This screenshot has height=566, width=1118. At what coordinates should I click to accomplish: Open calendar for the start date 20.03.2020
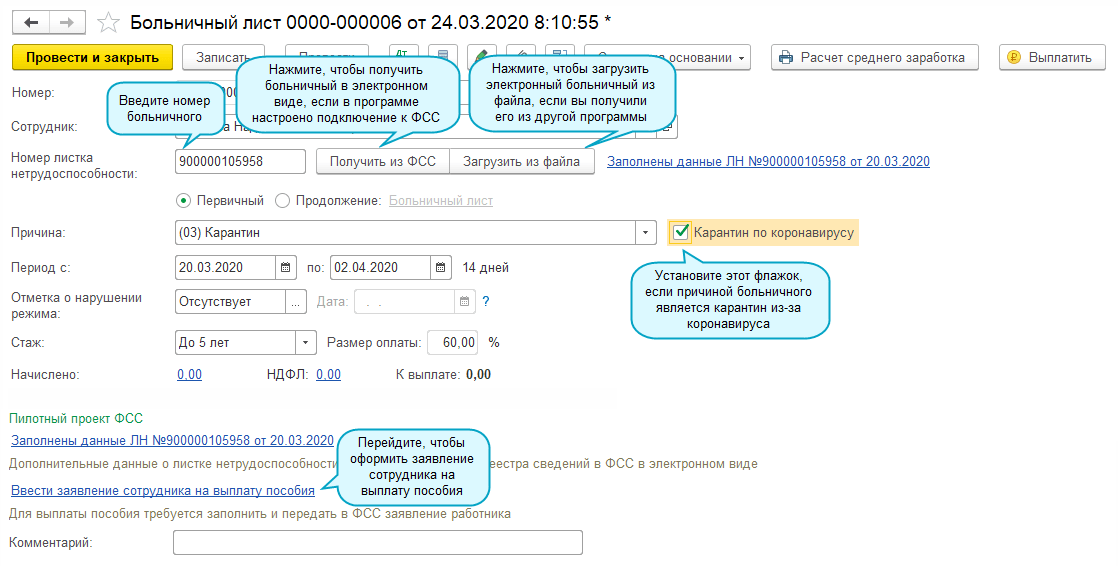tap(286, 268)
